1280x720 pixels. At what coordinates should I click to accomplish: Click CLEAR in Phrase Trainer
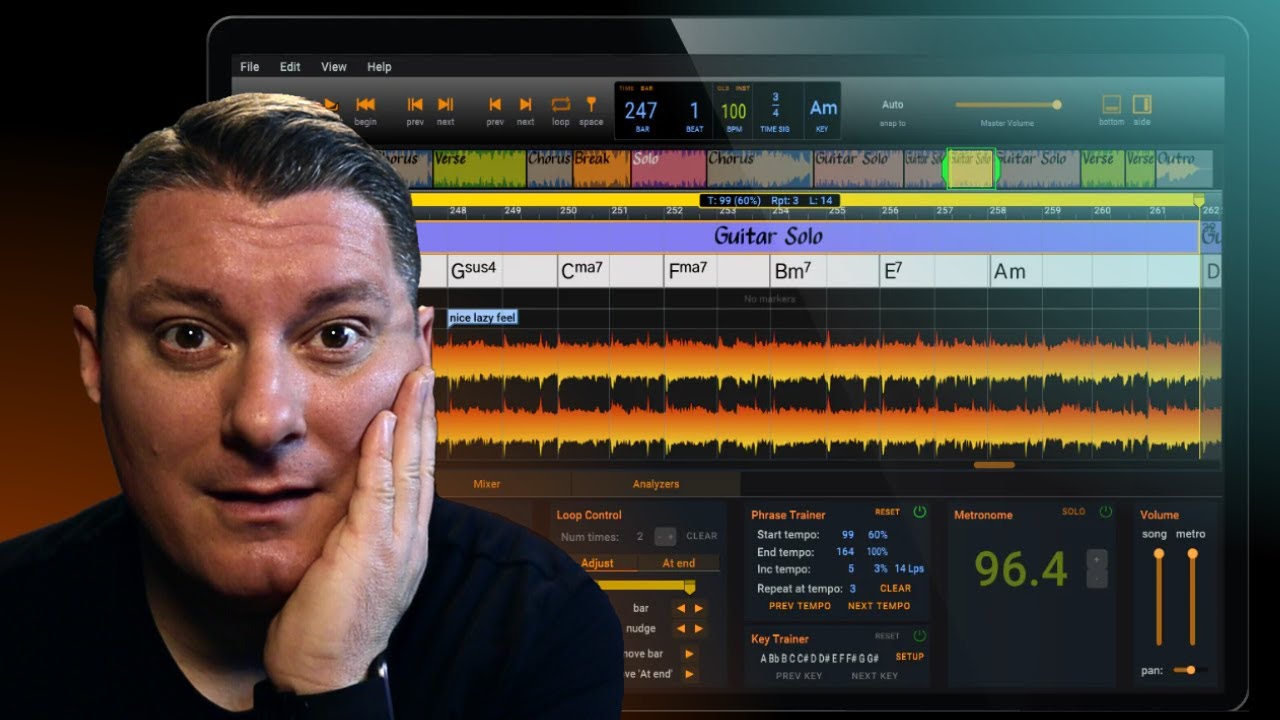(895, 588)
